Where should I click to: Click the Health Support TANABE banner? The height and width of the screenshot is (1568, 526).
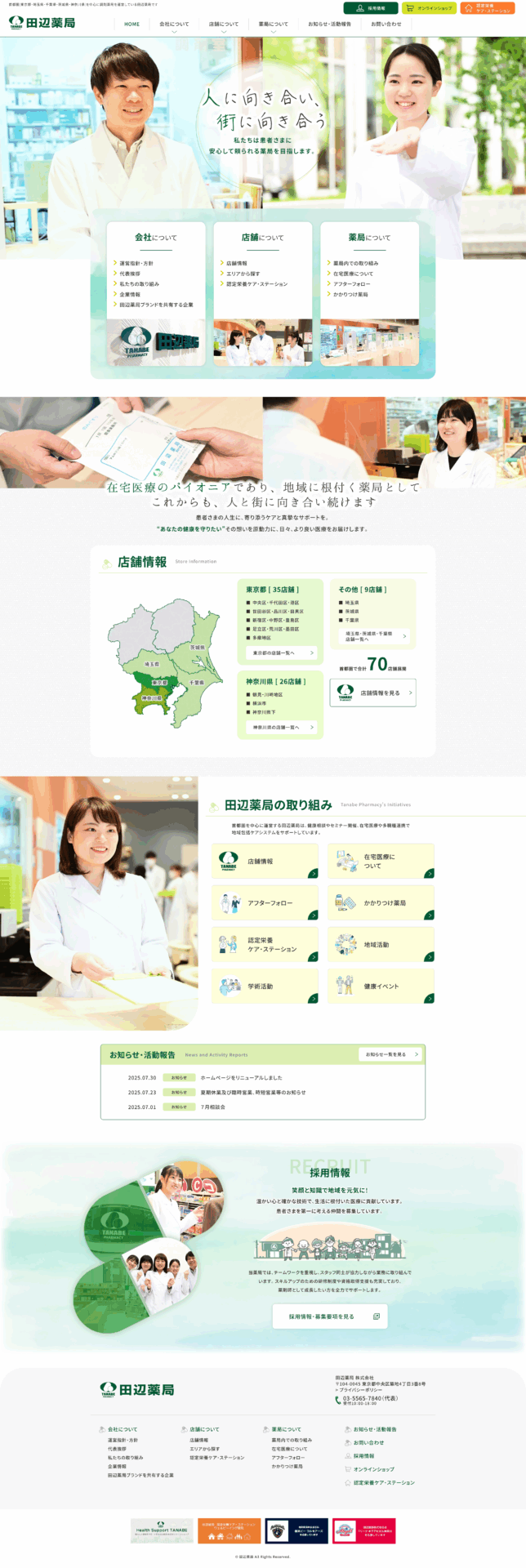click(162, 1530)
